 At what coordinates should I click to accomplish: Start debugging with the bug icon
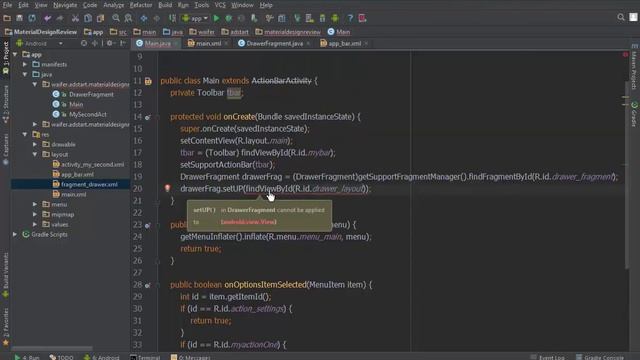tap(229, 18)
